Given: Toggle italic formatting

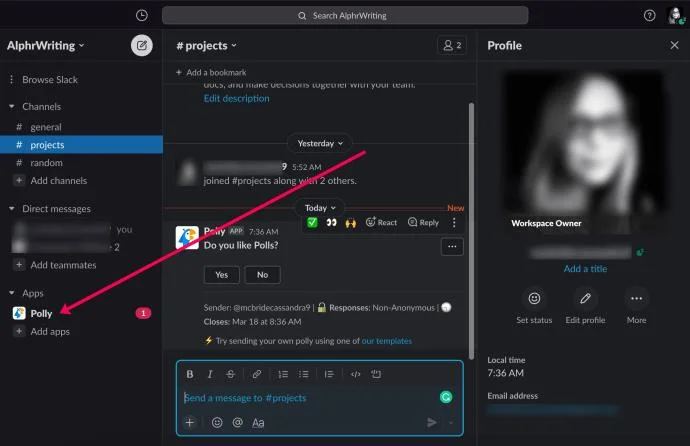Looking at the screenshot, I should 210,374.
